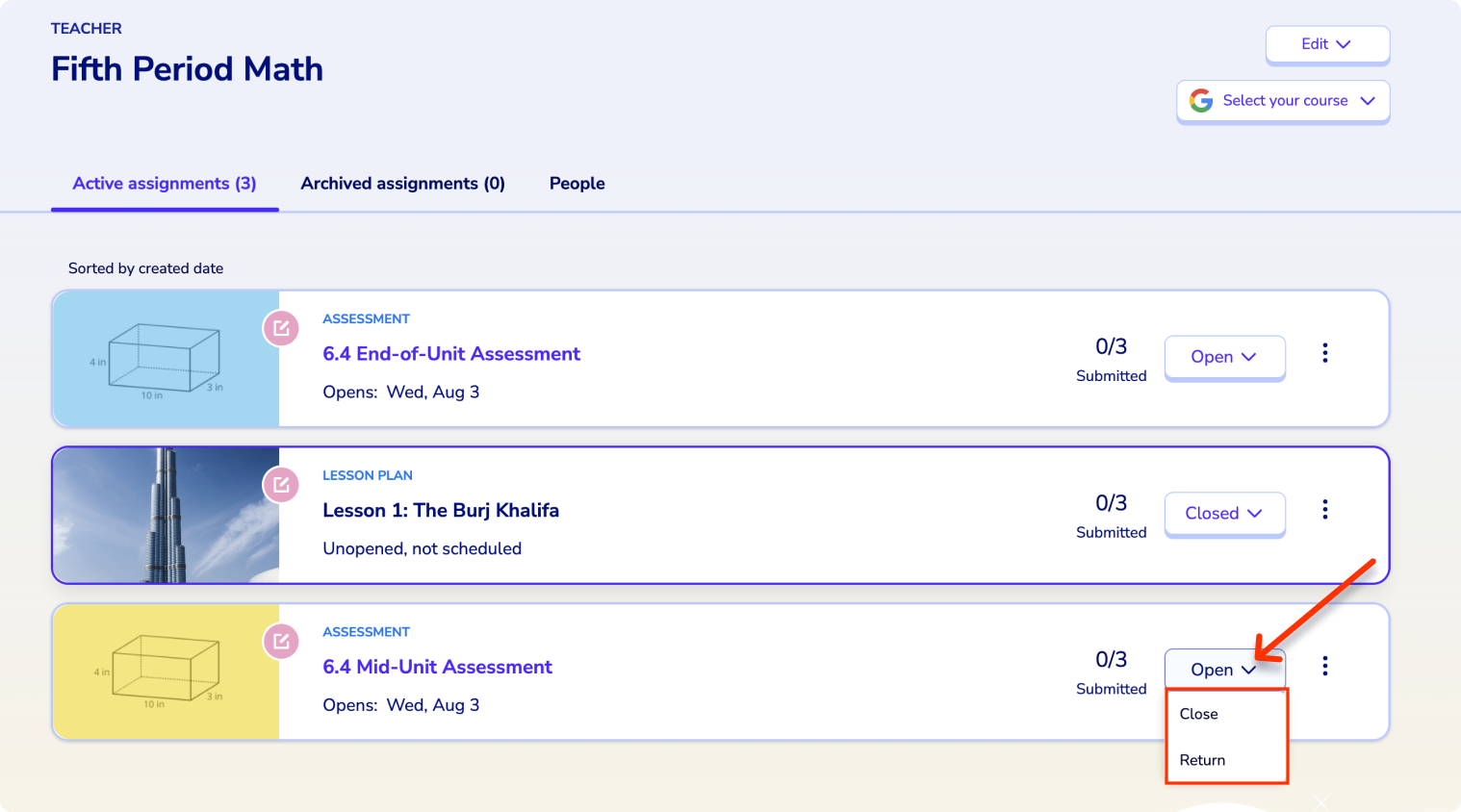This screenshot has height=812, width=1461.
Task: Expand Open status dropdown for End-of-Unit Assessment
Action: 1224,357
